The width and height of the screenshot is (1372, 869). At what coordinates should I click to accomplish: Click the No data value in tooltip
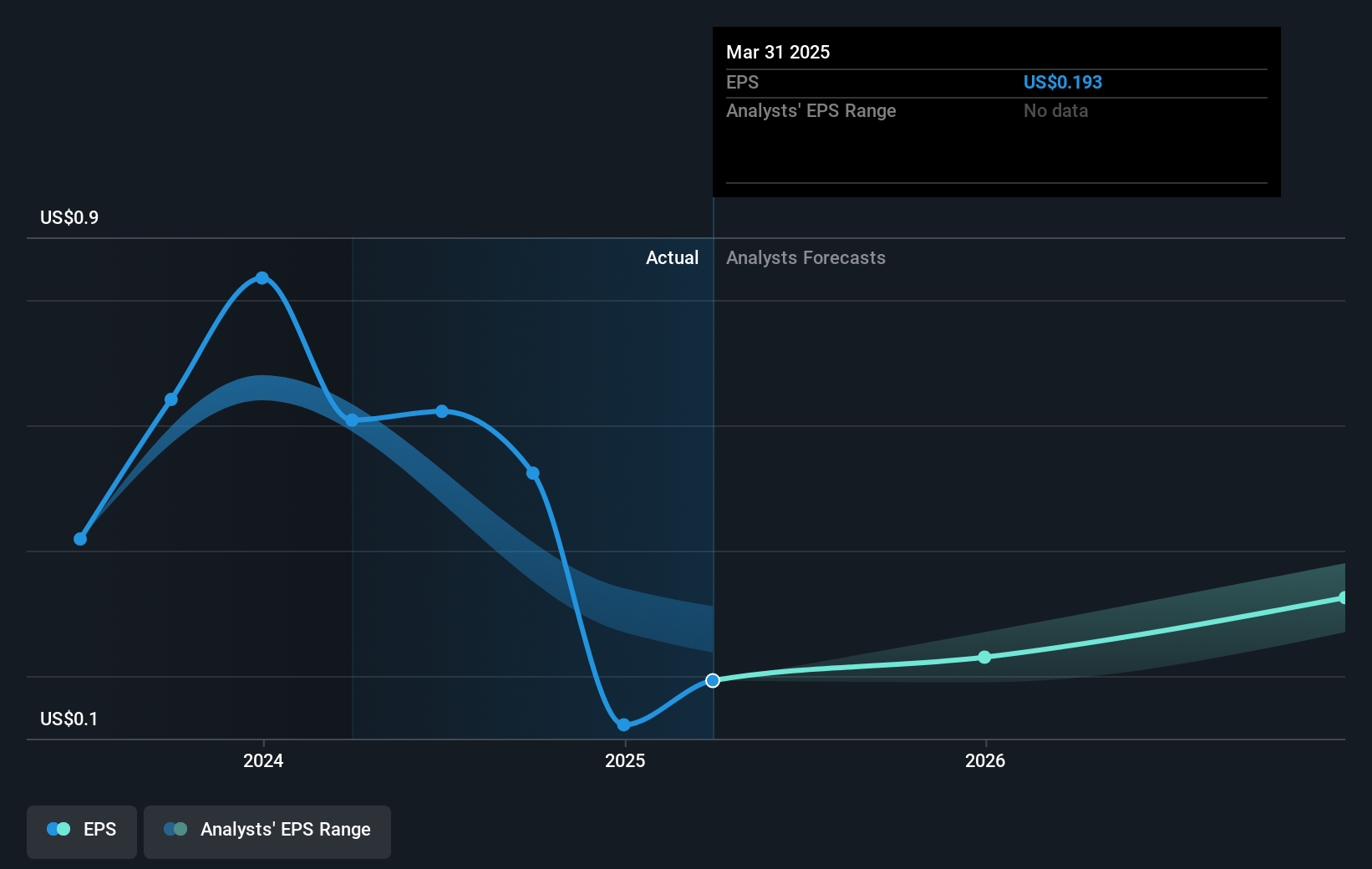pos(1056,110)
